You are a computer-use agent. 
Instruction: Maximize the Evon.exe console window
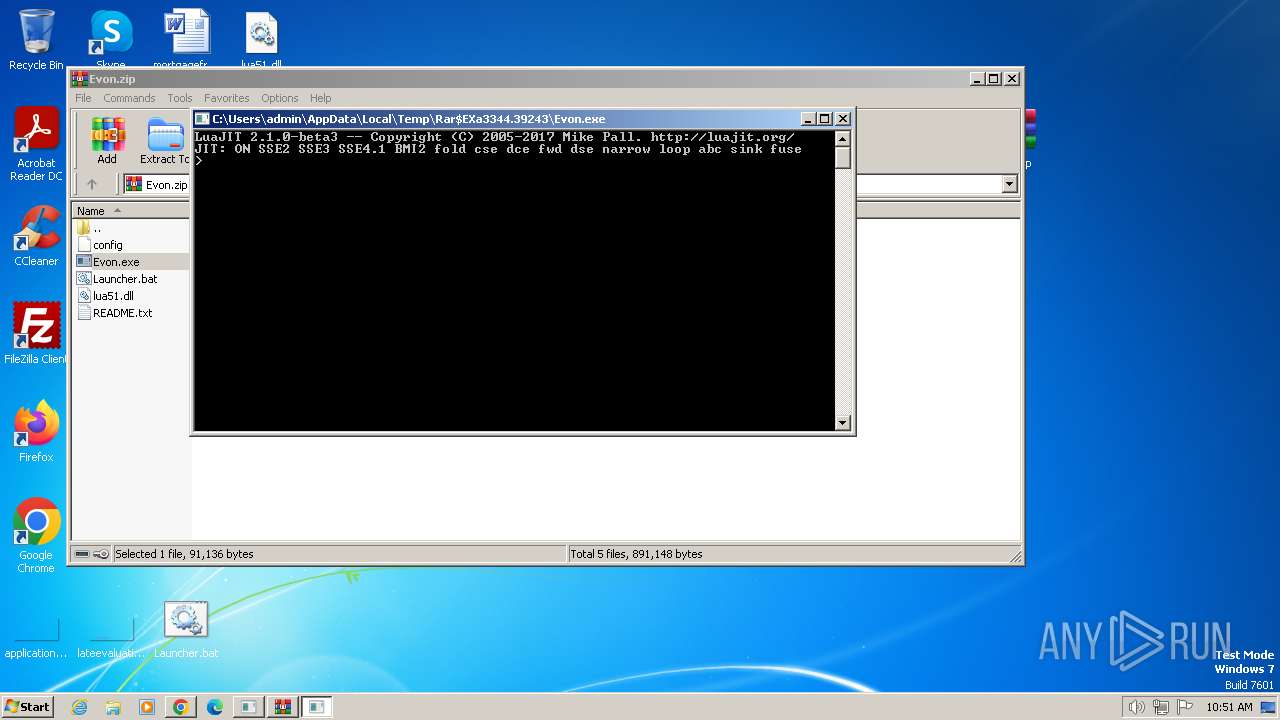tap(825, 118)
